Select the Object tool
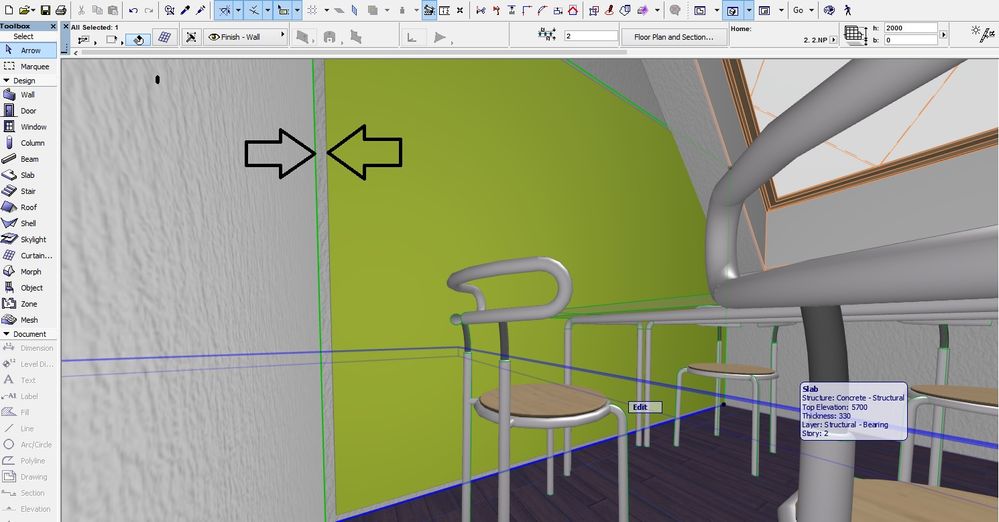 pyautogui.click(x=28, y=287)
